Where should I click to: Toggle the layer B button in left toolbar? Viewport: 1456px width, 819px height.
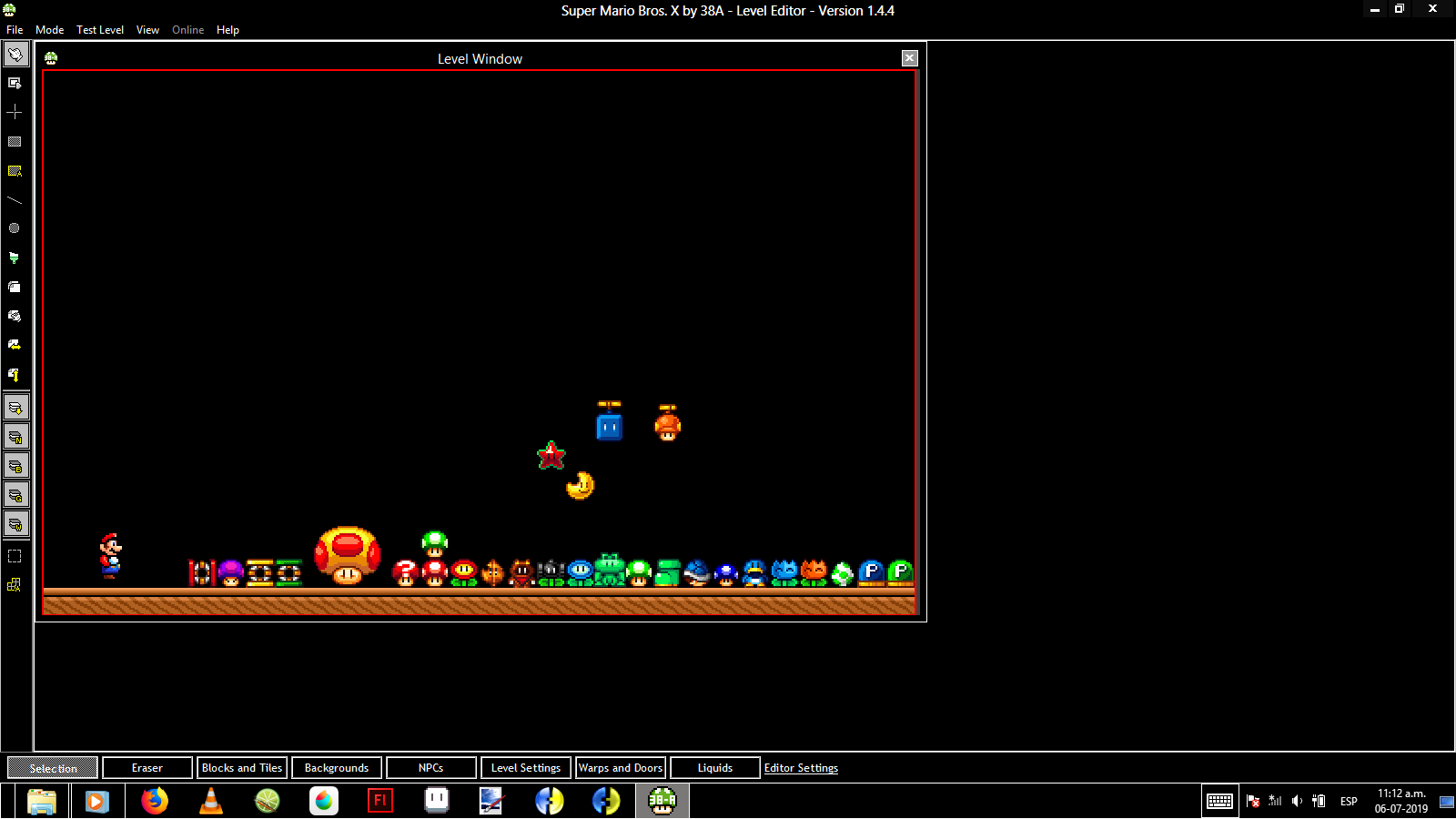click(15, 466)
